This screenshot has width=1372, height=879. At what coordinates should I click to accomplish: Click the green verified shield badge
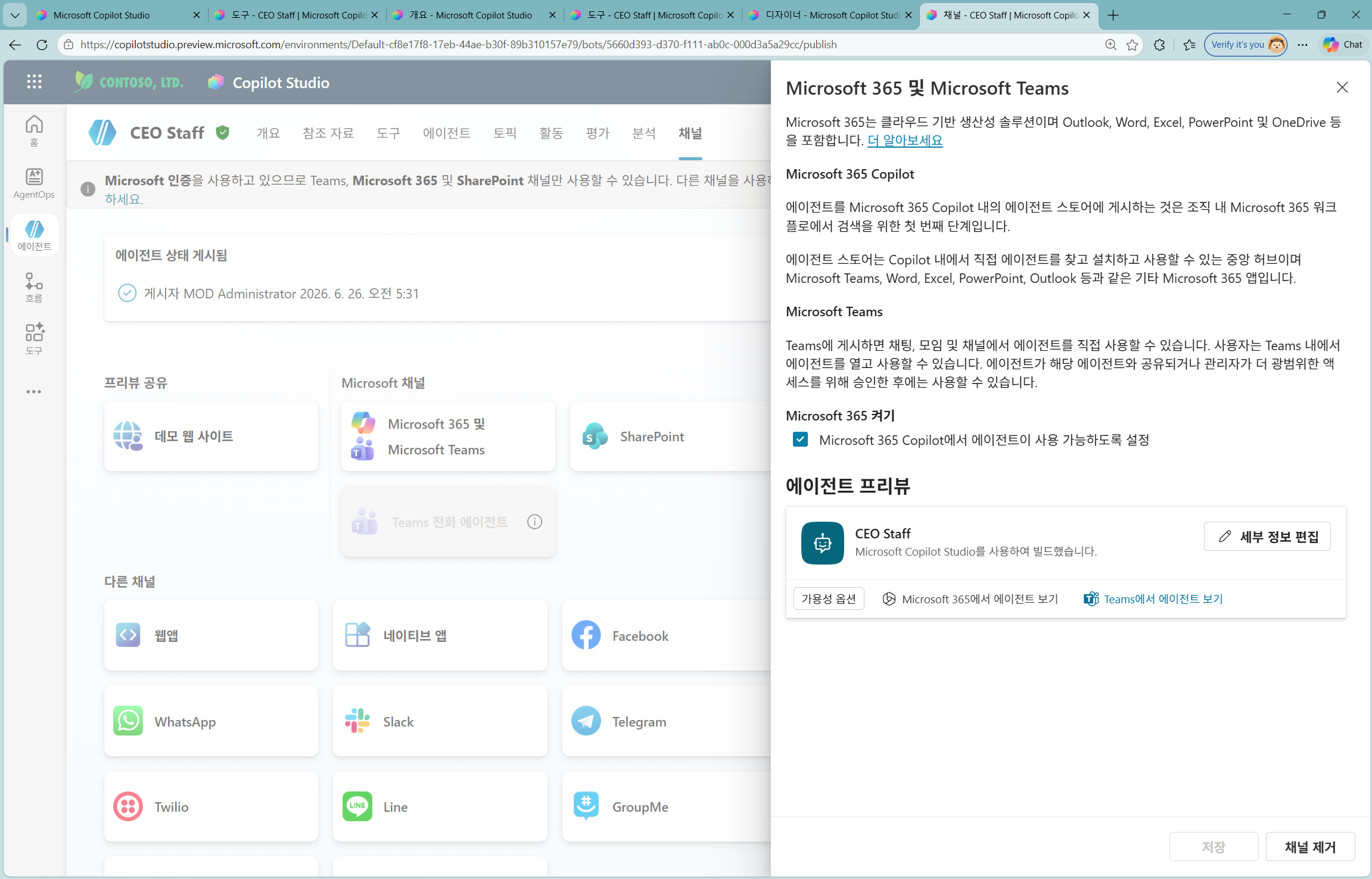223,132
